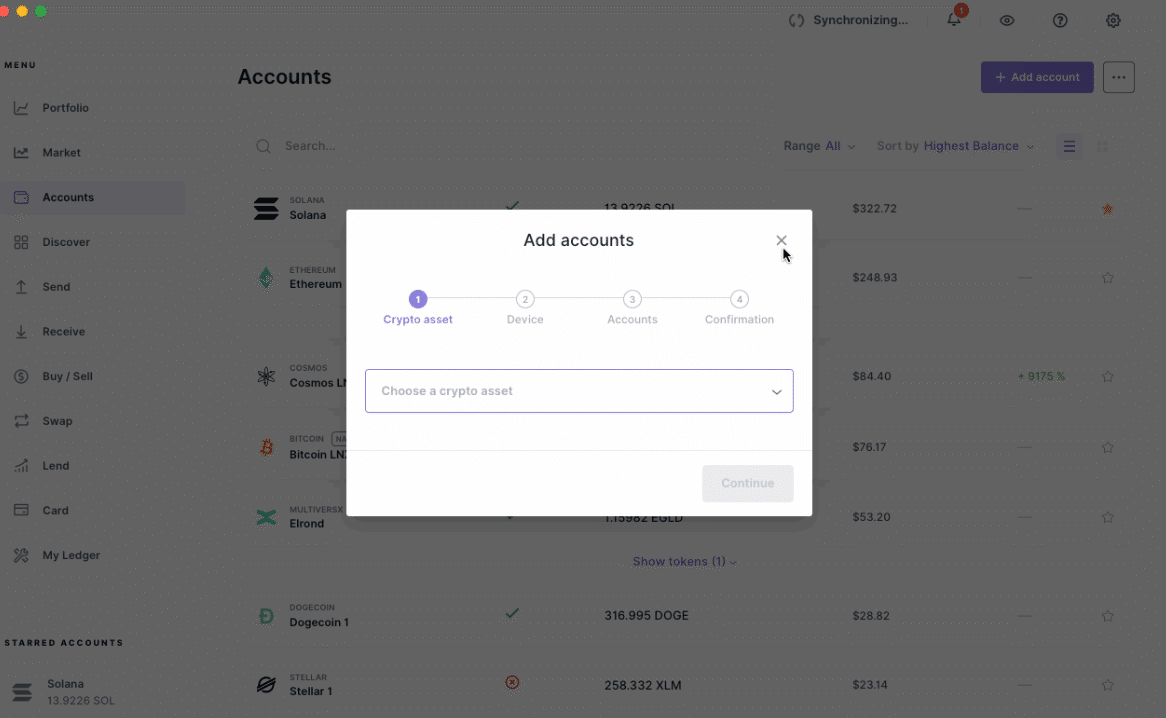Select Receive in the left menu
Screen dimensions: 1166x718
(x=64, y=331)
